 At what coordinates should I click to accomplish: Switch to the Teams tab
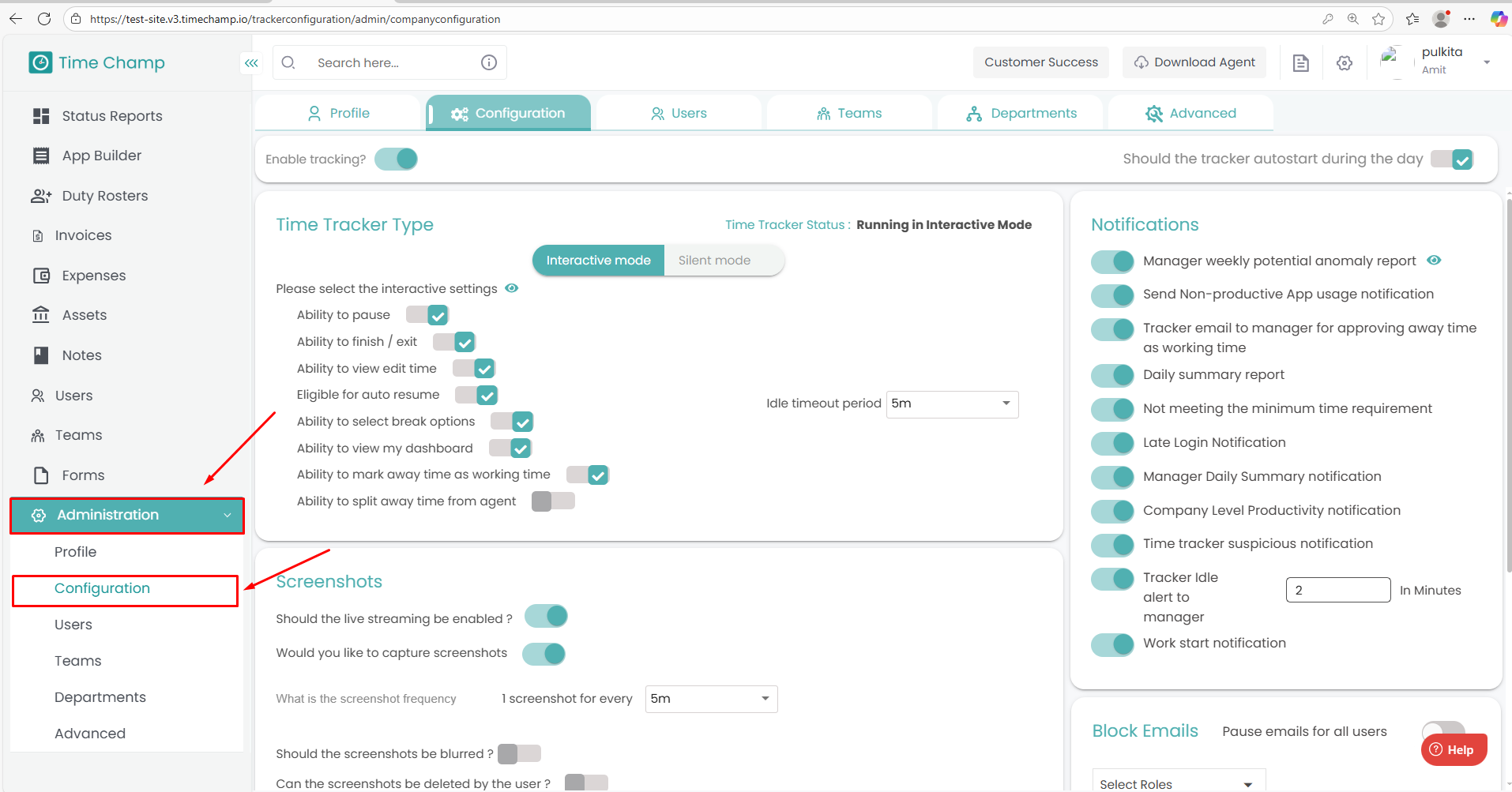[x=849, y=113]
